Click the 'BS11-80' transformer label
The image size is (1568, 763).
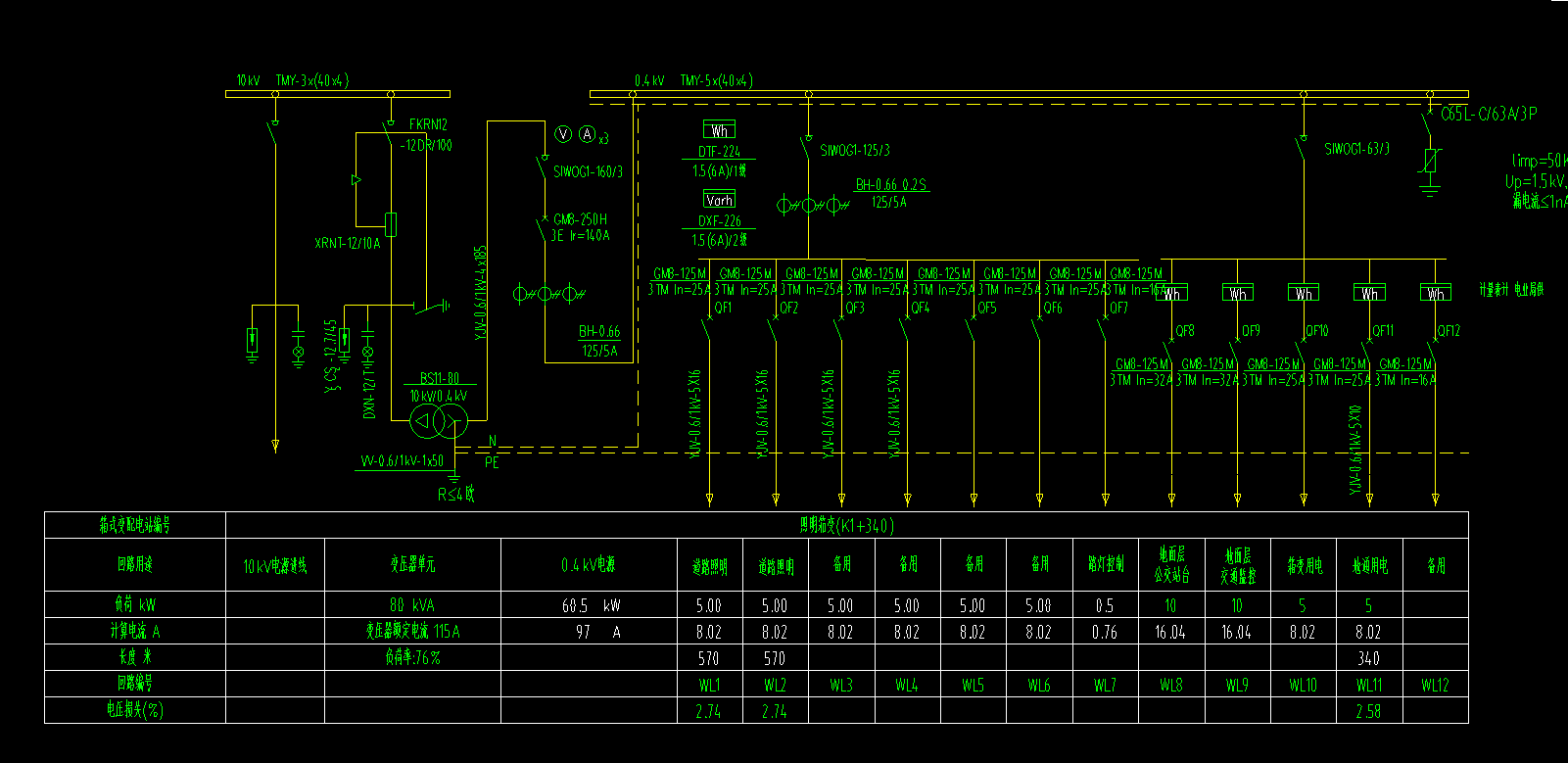coord(439,378)
